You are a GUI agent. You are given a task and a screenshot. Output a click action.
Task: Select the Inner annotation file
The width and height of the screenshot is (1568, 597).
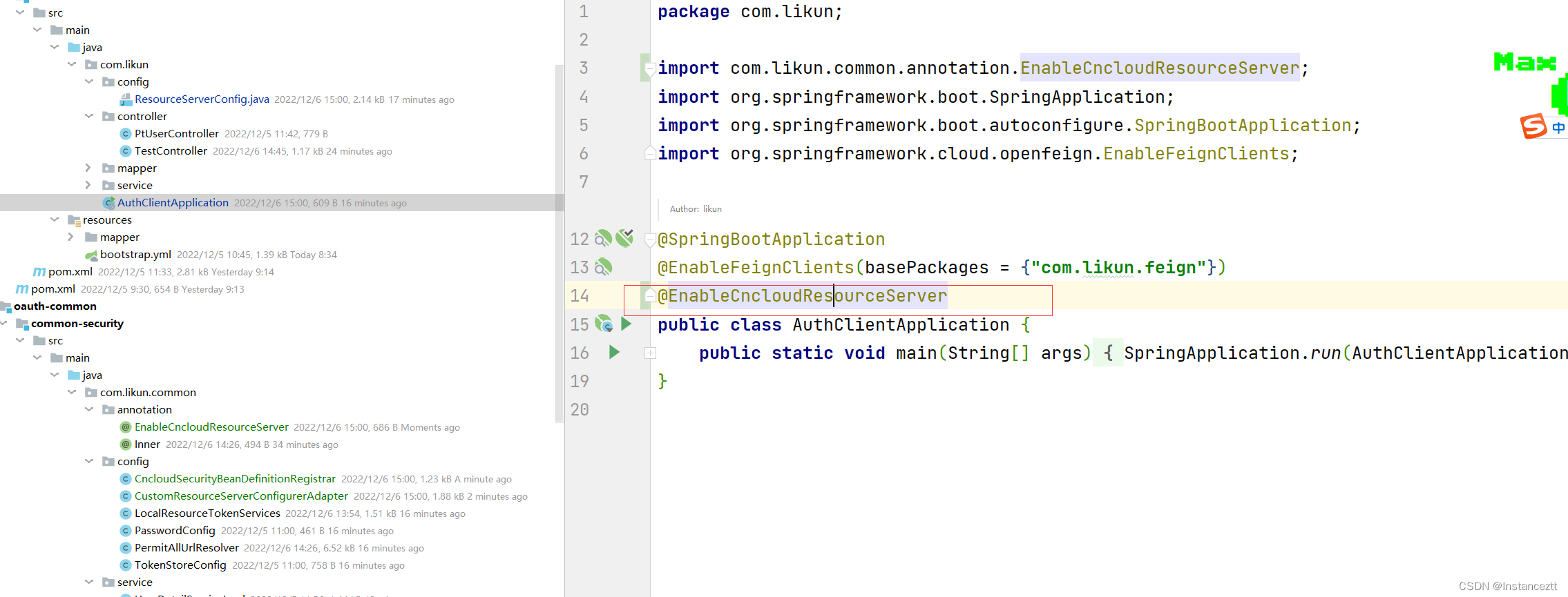click(x=147, y=444)
